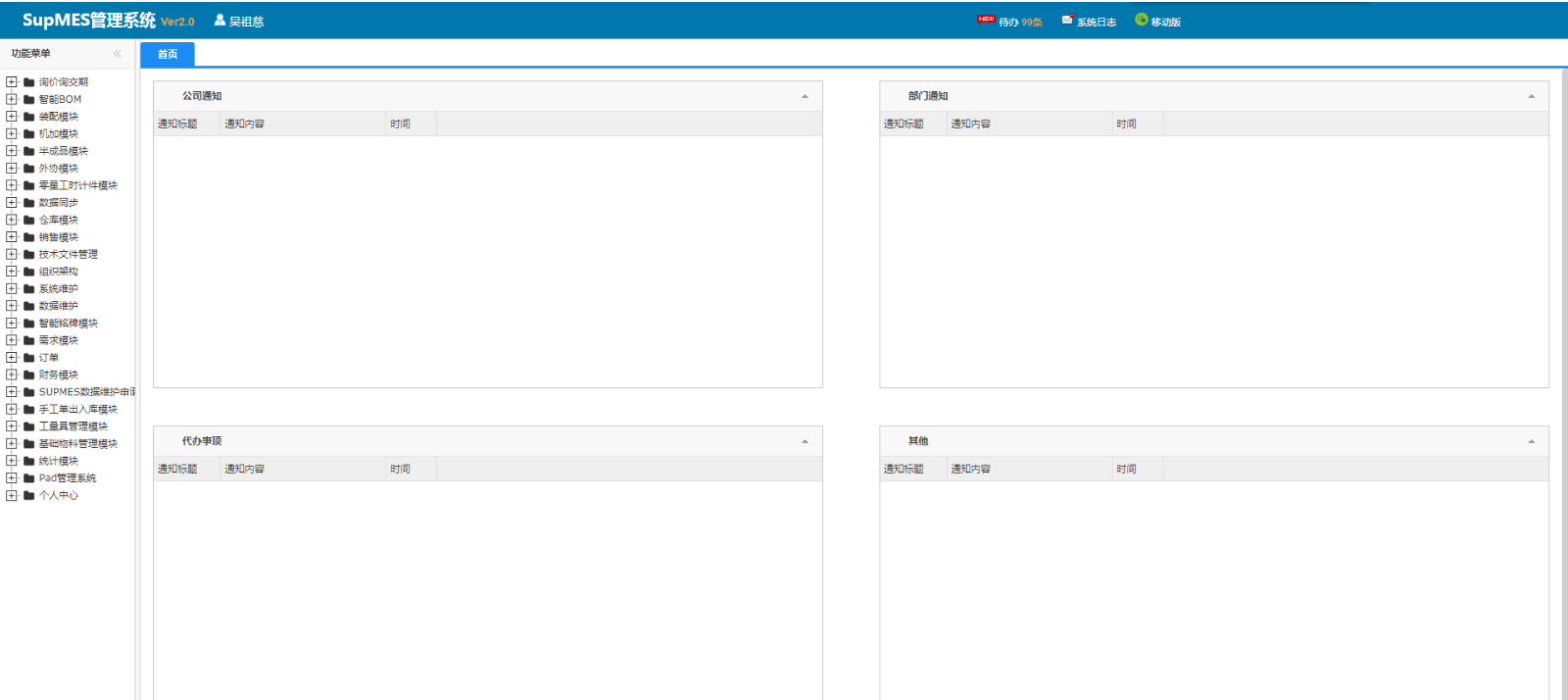This screenshot has width=1568, height=700.
Task: Collapse the 公司通知 panel
Action: pyautogui.click(x=805, y=96)
